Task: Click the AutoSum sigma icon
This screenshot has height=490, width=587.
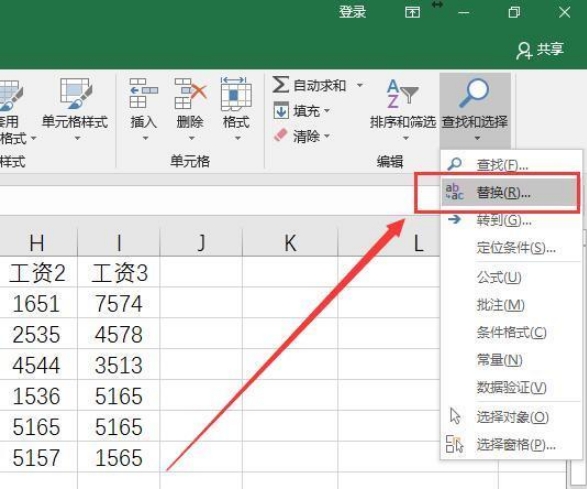Action: pos(281,84)
